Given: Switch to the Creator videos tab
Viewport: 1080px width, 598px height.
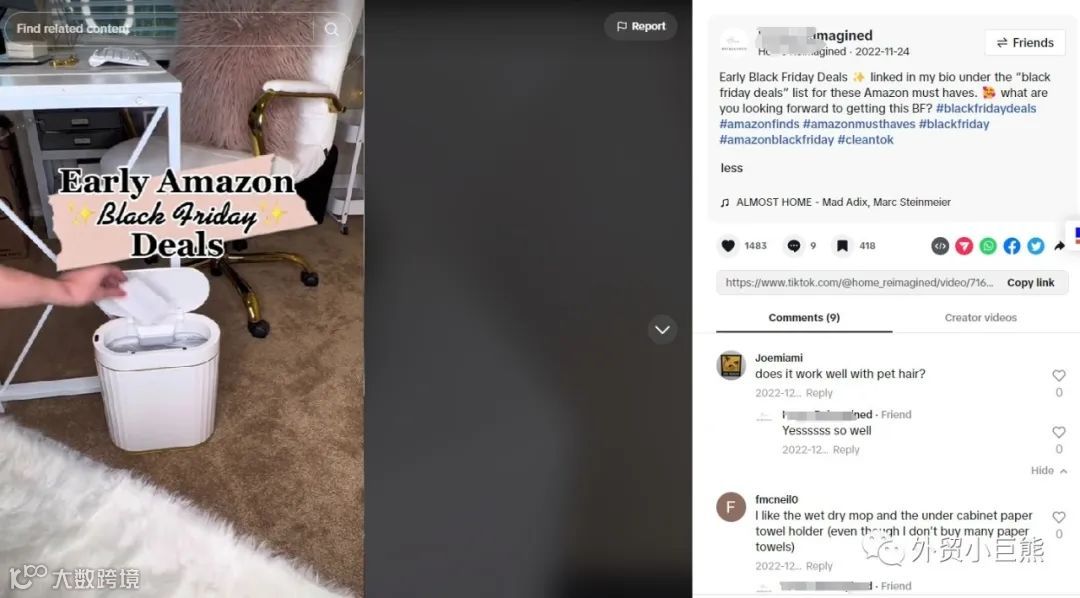Looking at the screenshot, I should pyautogui.click(x=981, y=318).
